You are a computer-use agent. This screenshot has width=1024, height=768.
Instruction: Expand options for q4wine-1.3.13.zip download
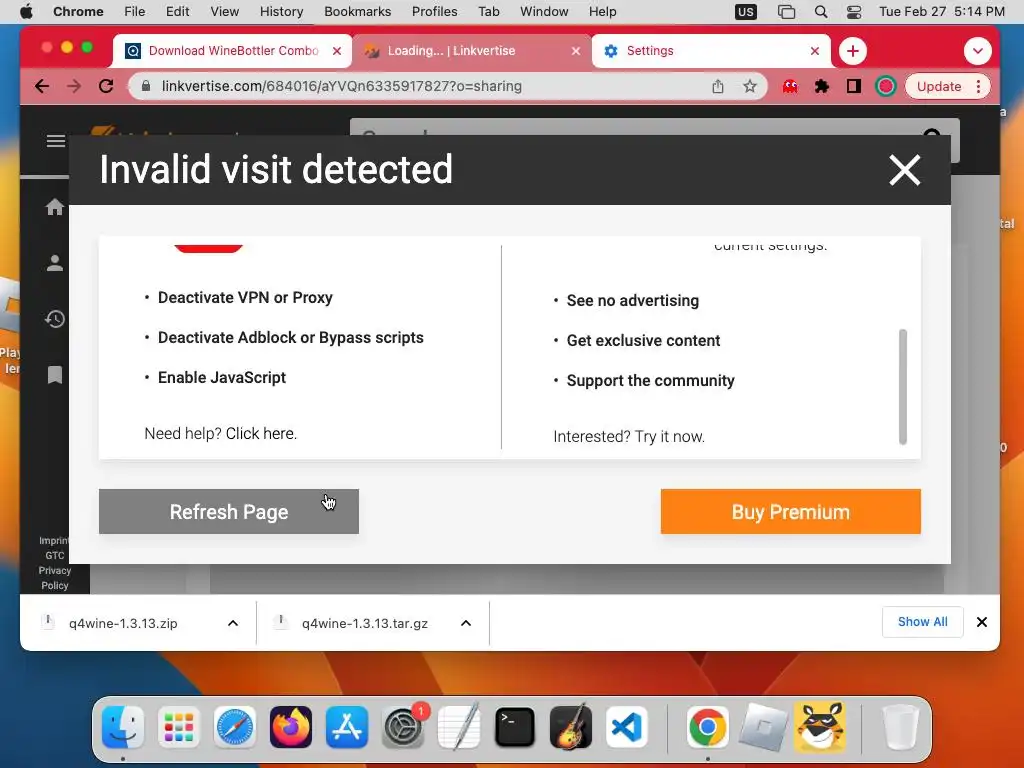pyautogui.click(x=232, y=623)
